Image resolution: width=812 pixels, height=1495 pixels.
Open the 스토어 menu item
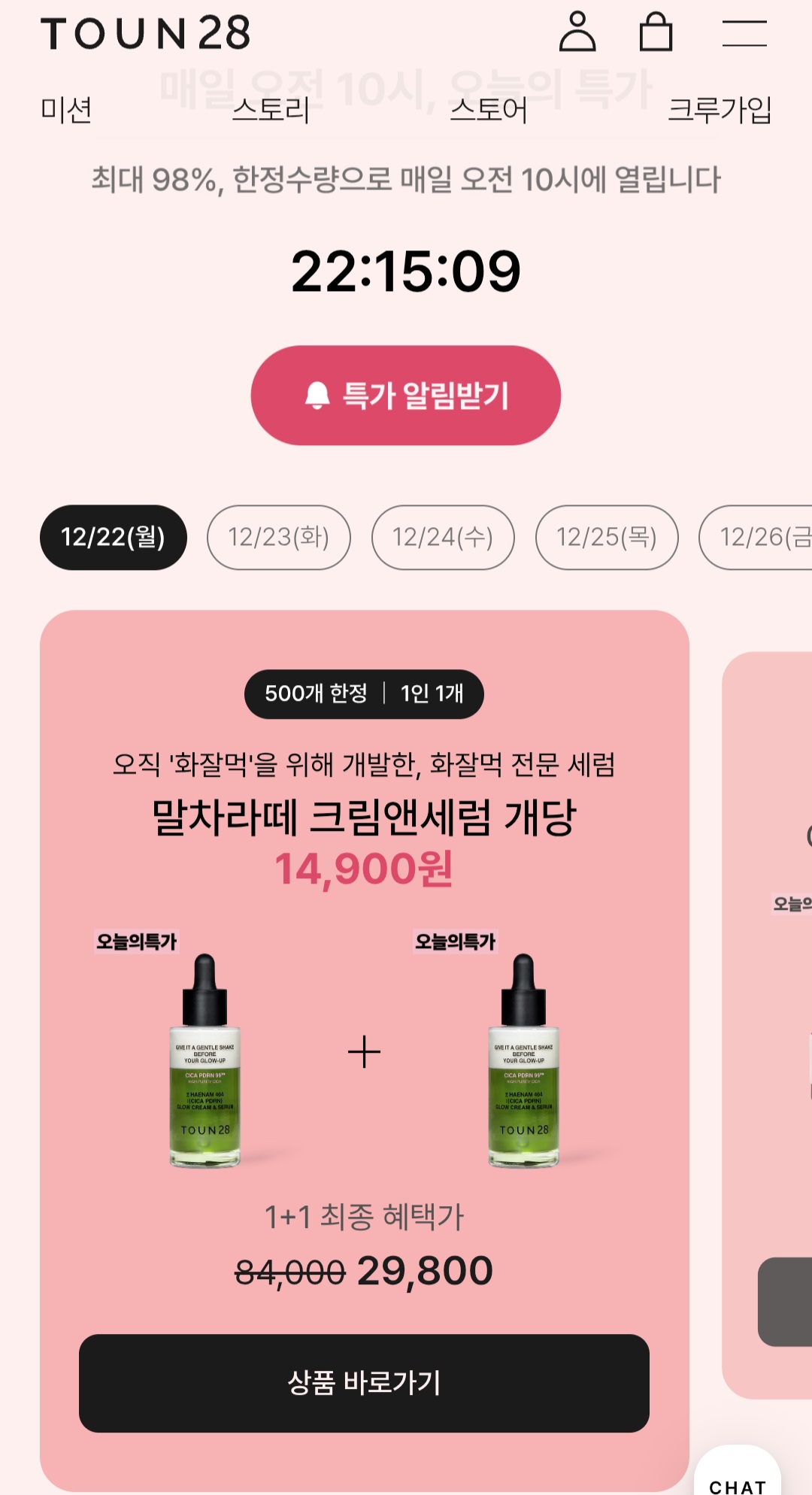489,110
